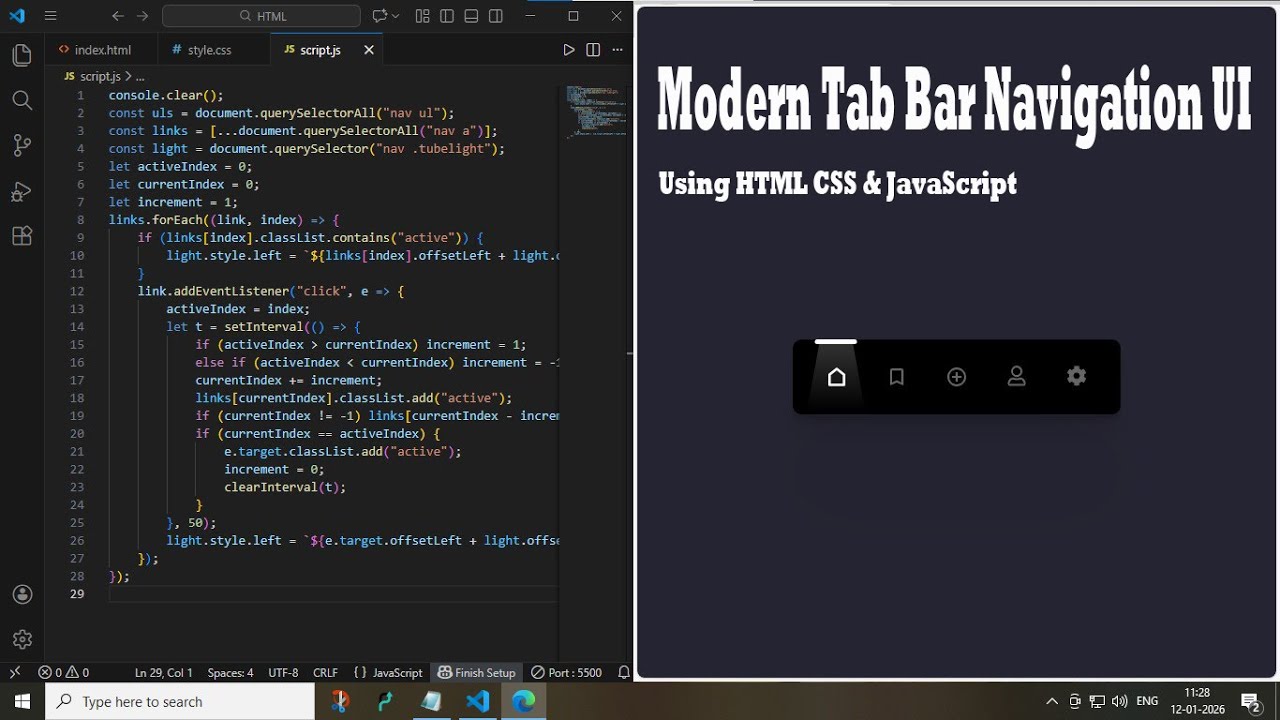Open the VS Code hamburger menu
1280x720 pixels.
51,16
